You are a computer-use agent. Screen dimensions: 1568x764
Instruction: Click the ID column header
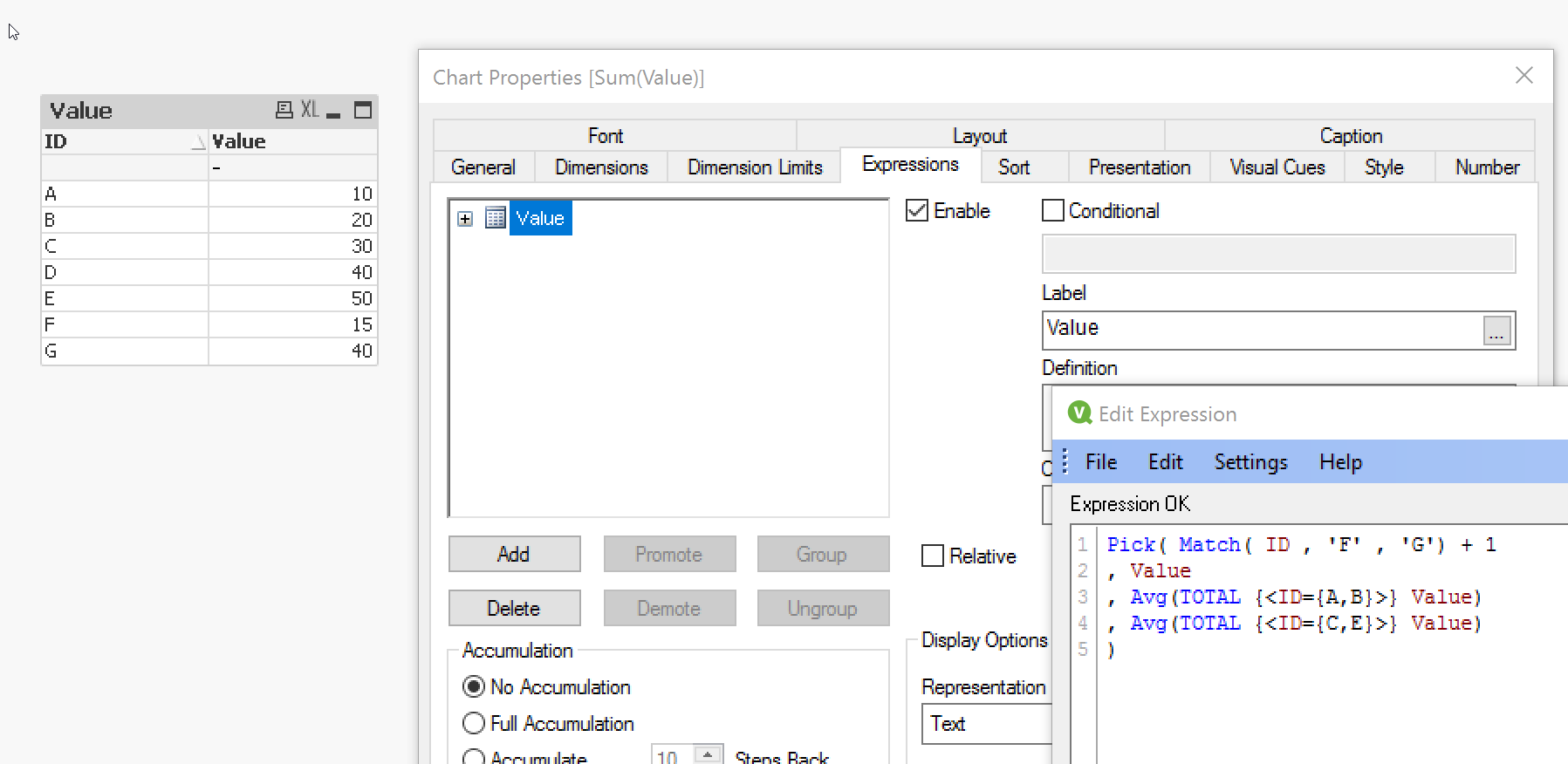[x=125, y=141]
